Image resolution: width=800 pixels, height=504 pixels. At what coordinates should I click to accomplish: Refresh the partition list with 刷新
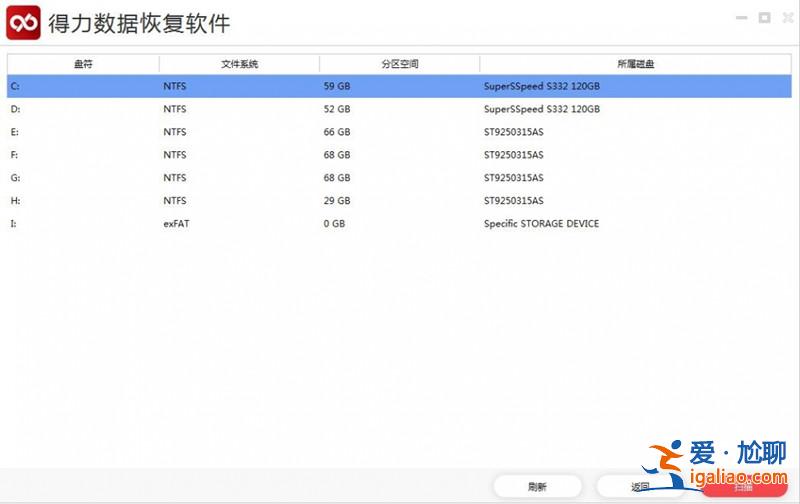(x=537, y=487)
